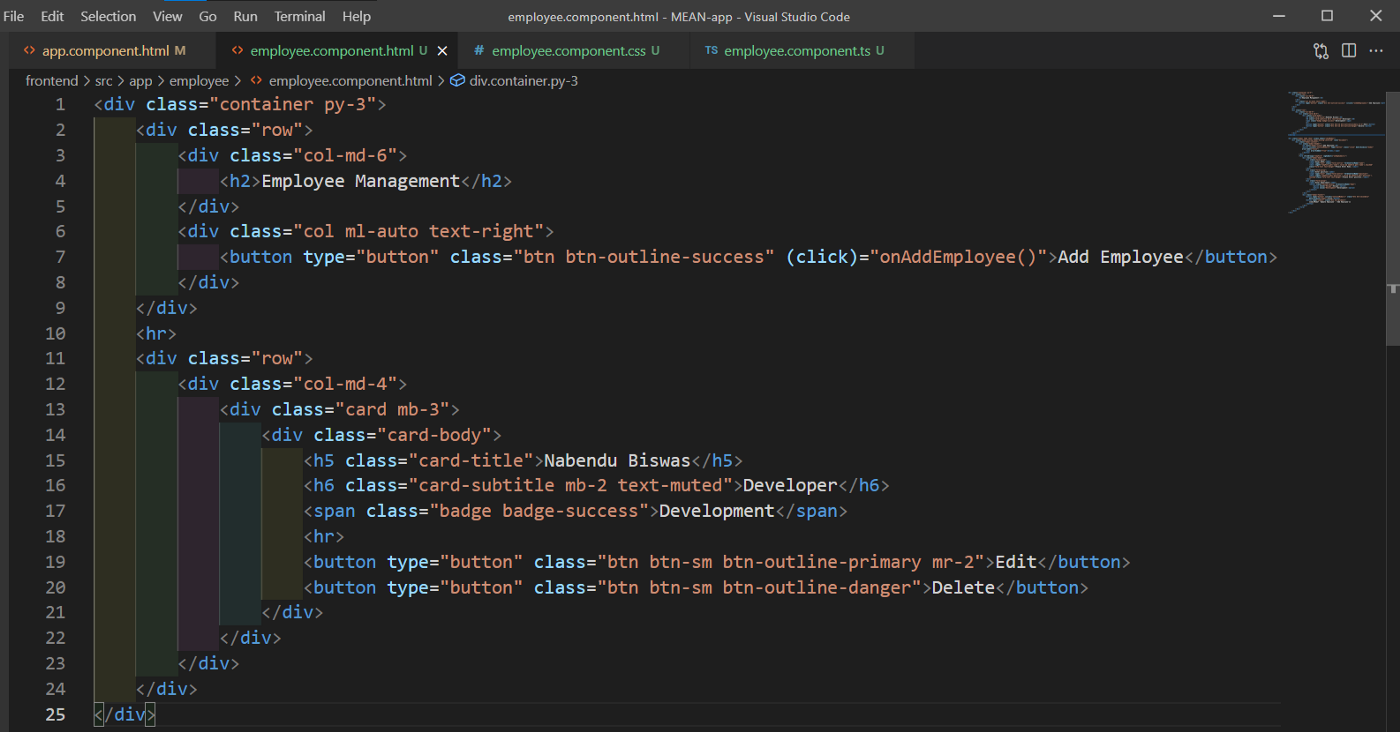Click the symbol icon before div.container.py-3 breadcrumb

click(x=458, y=81)
